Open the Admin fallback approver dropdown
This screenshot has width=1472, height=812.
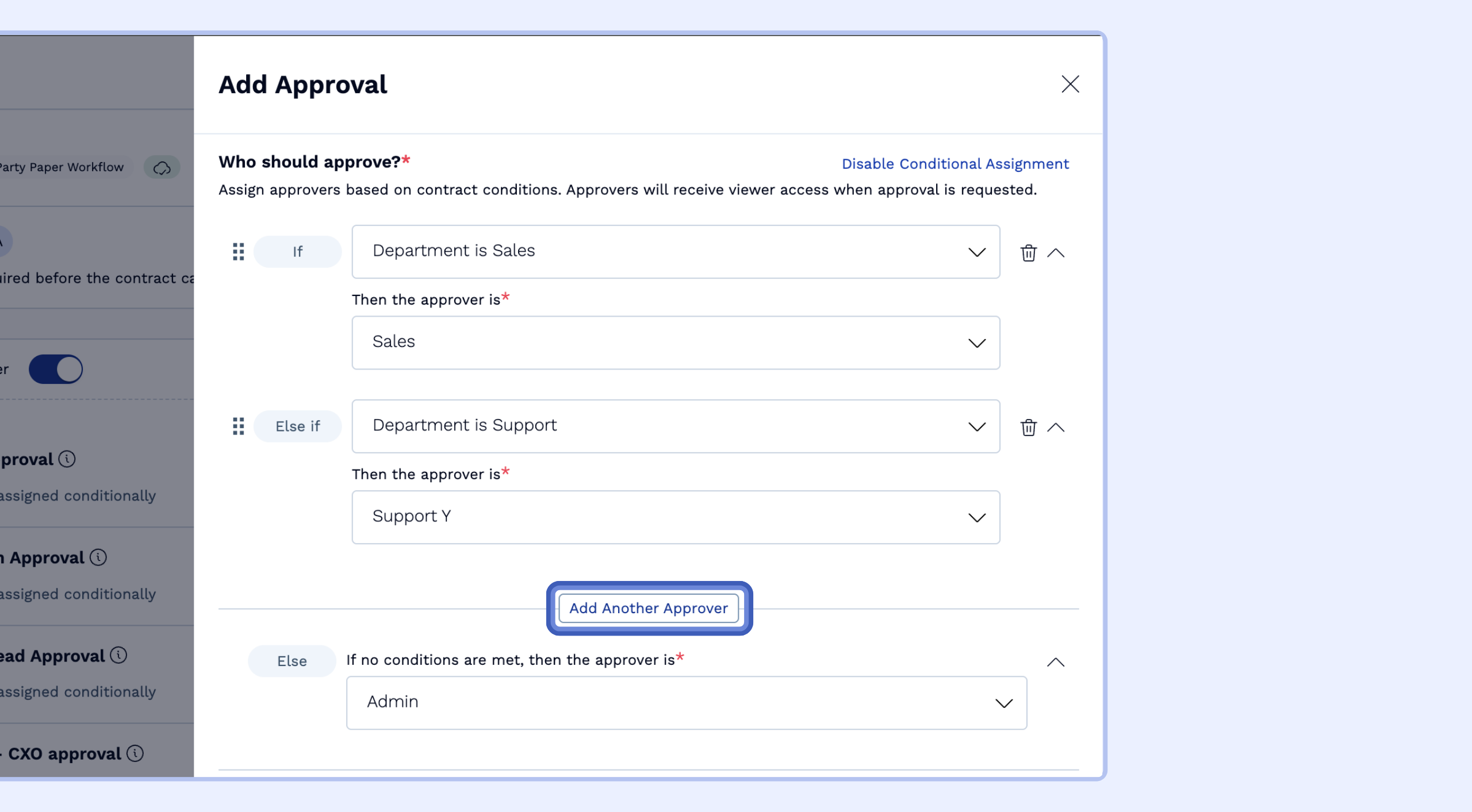coord(1004,703)
